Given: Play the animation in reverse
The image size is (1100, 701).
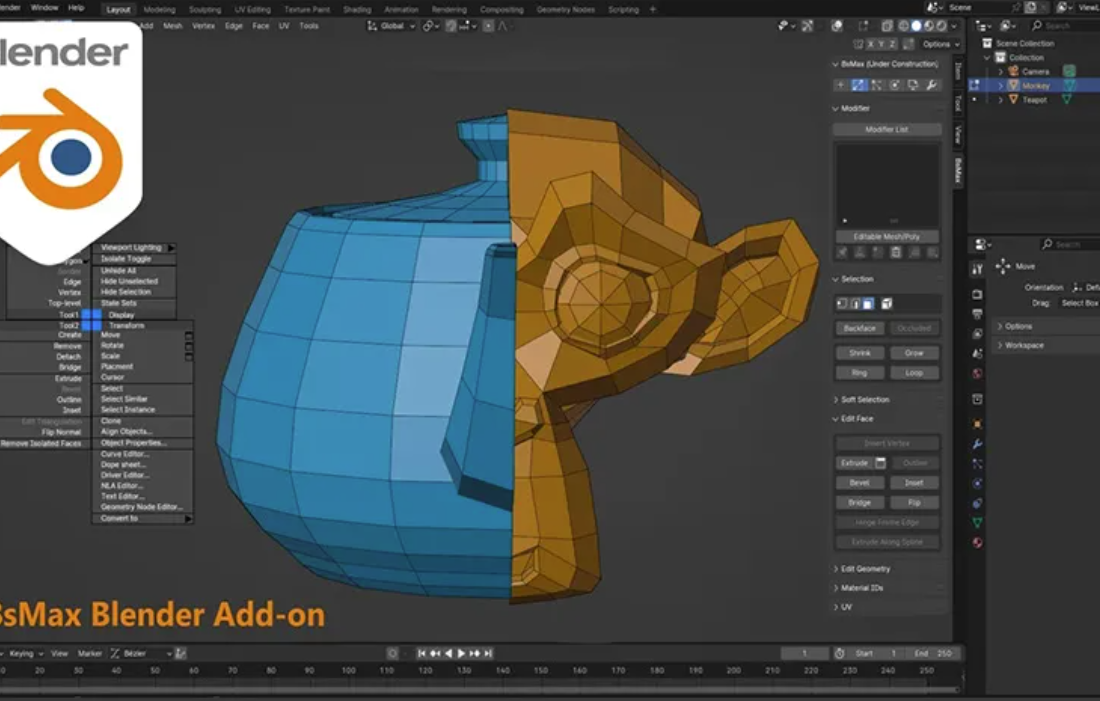Looking at the screenshot, I should 448,653.
